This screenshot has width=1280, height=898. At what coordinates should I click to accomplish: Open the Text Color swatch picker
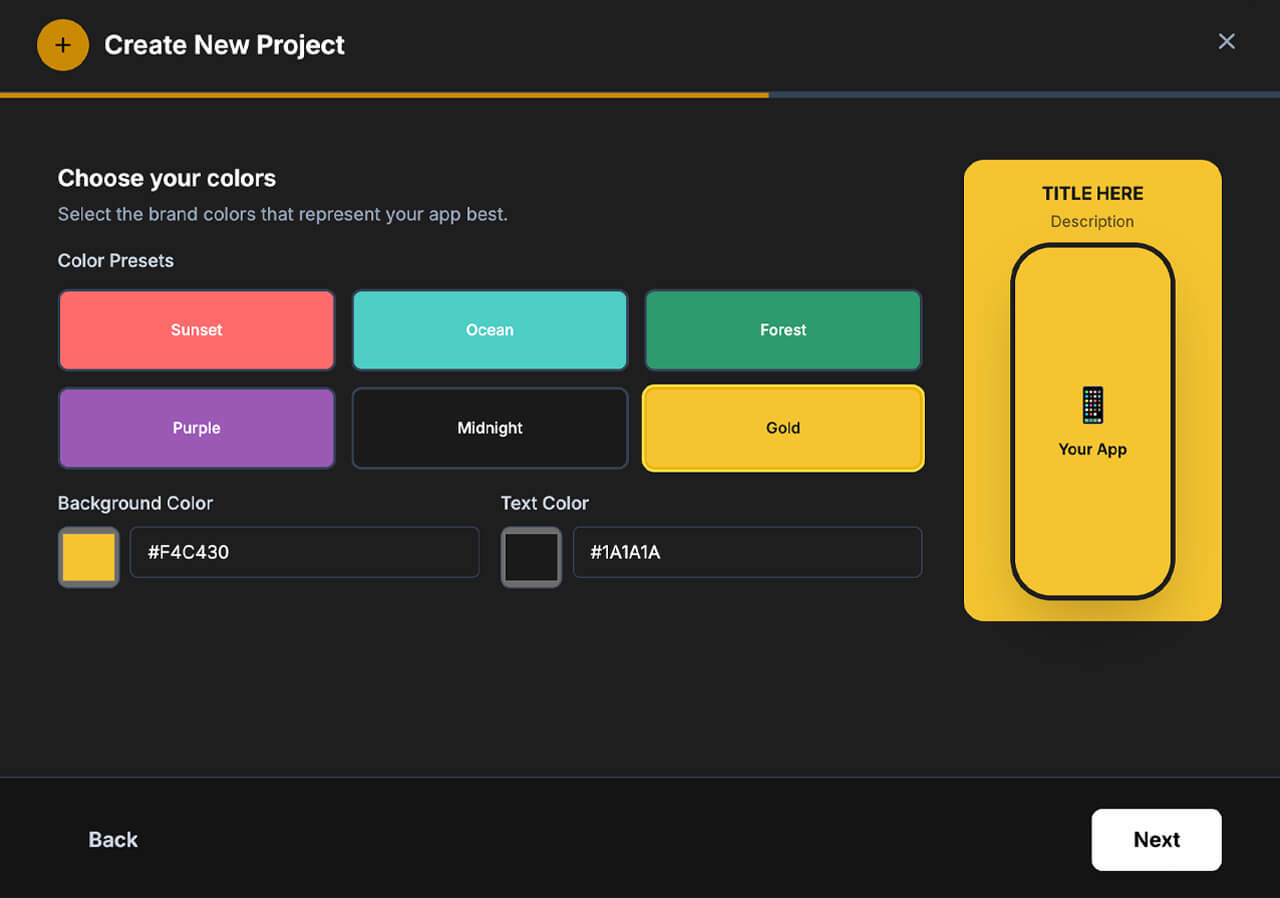click(531, 557)
